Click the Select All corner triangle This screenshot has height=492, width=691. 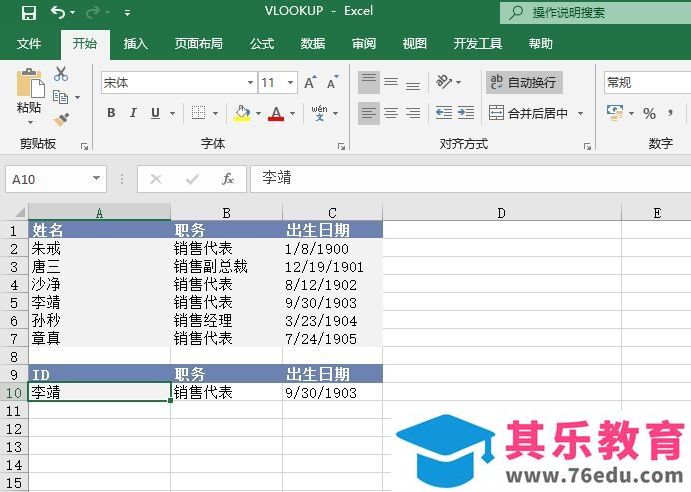click(20, 212)
